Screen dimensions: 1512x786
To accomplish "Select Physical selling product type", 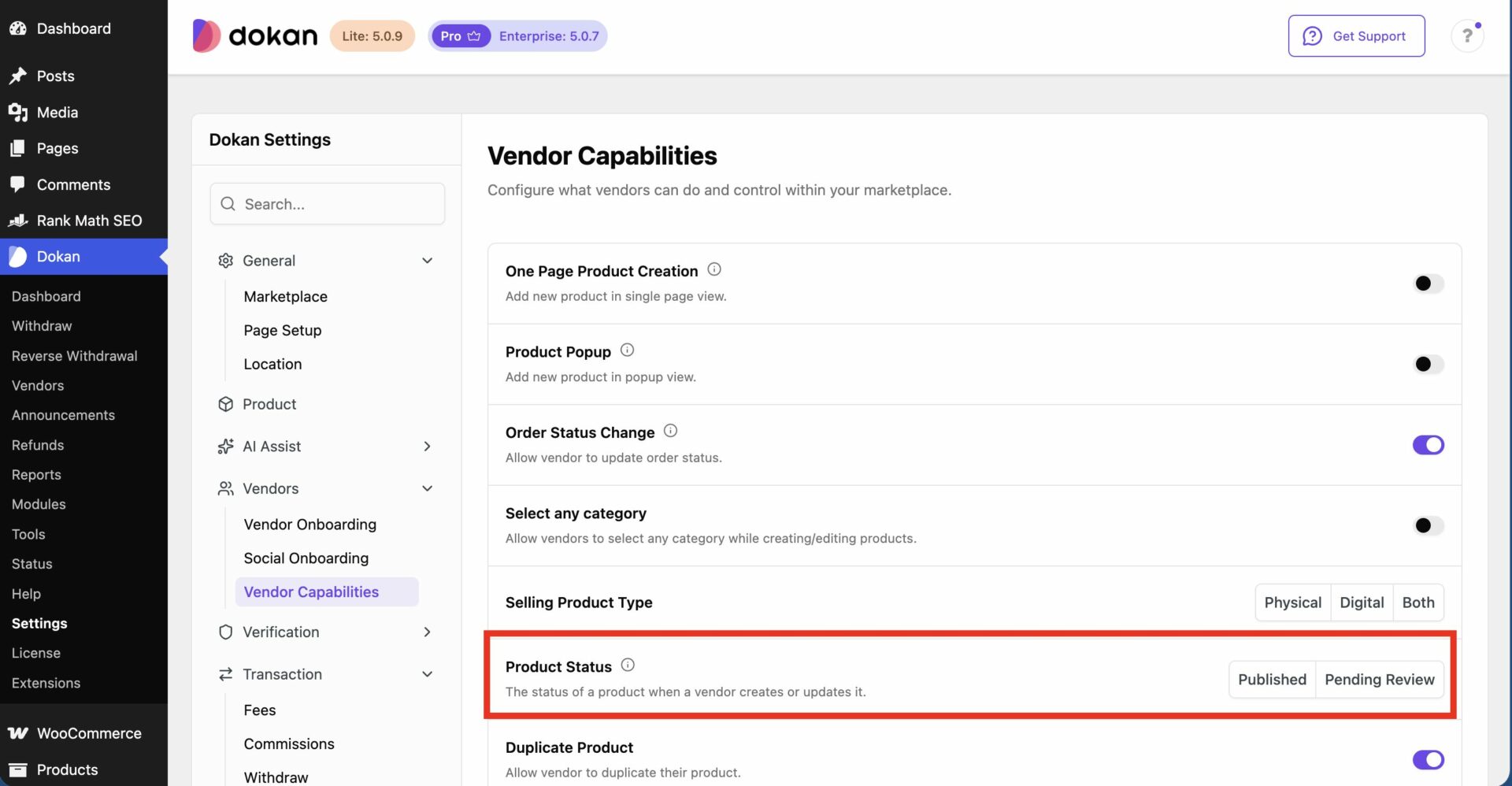I will click(x=1293, y=602).
